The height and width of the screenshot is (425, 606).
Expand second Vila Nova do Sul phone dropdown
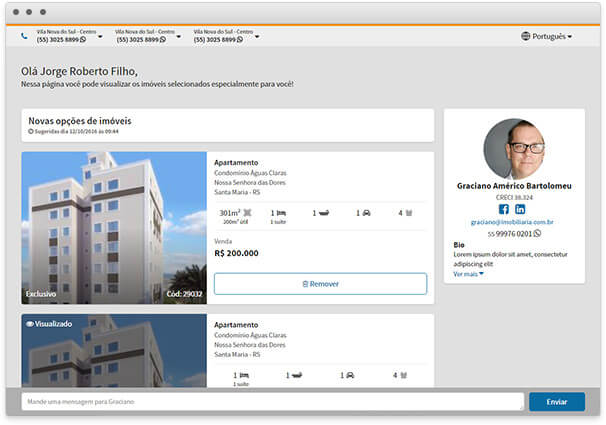pyautogui.click(x=179, y=37)
